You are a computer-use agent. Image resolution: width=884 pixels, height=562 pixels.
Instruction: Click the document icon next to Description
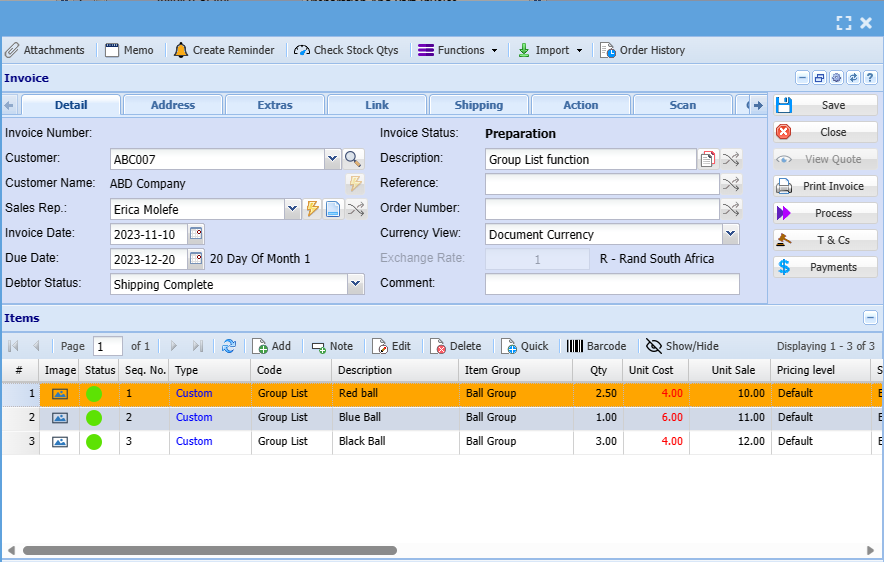(708, 159)
